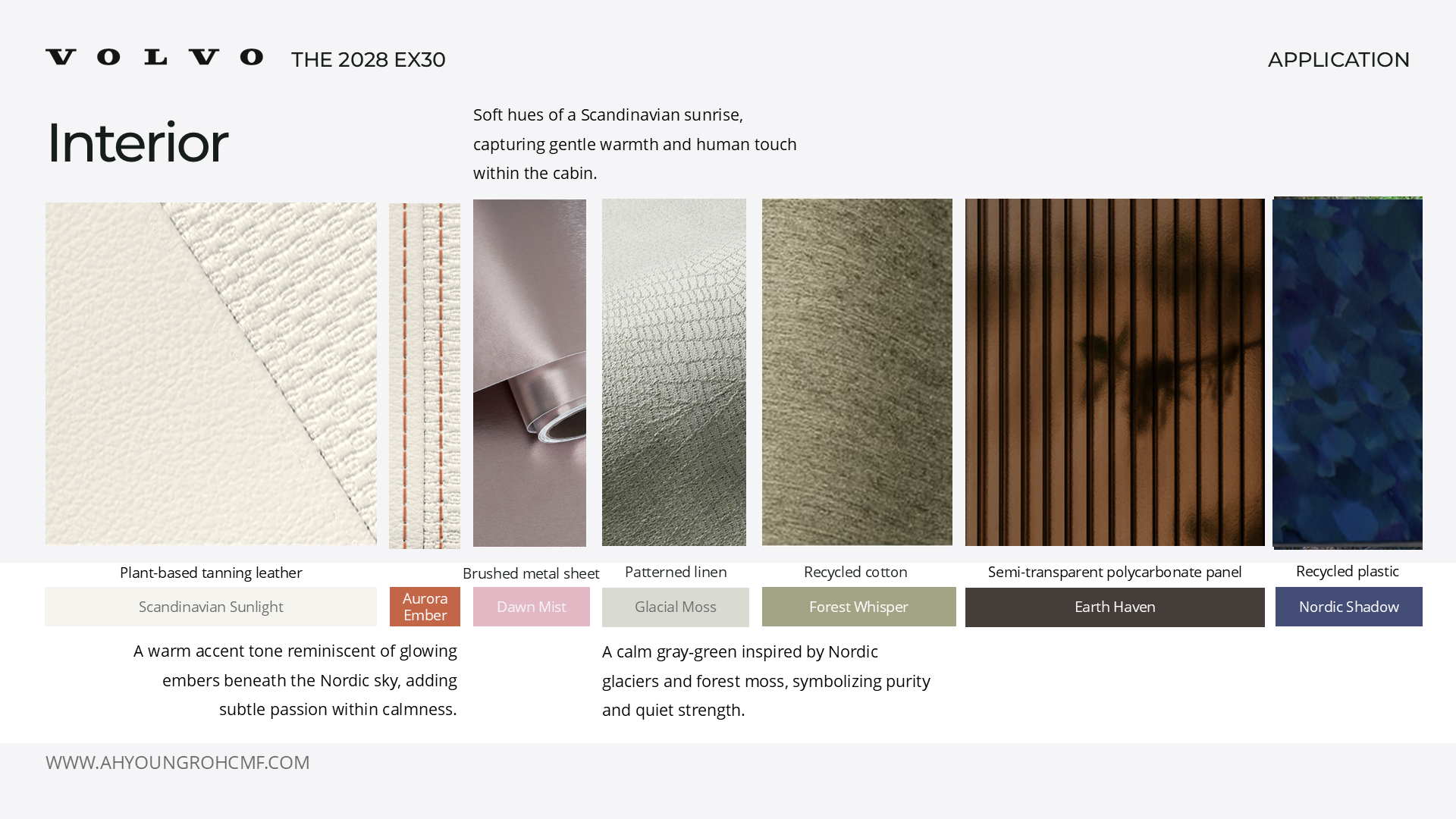Image resolution: width=1456 pixels, height=819 pixels.
Task: Open the brushed metal sheet image
Action: click(x=530, y=373)
